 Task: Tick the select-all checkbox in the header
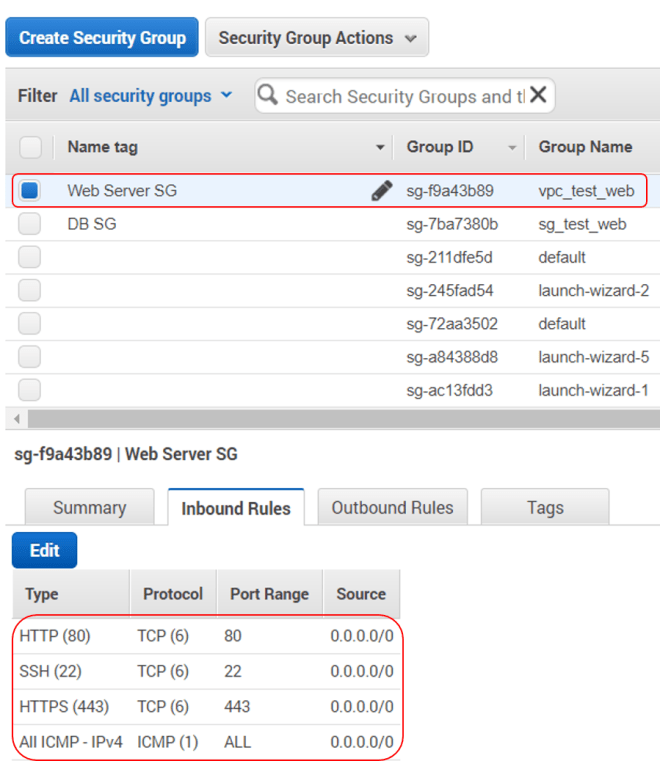[x=30, y=147]
